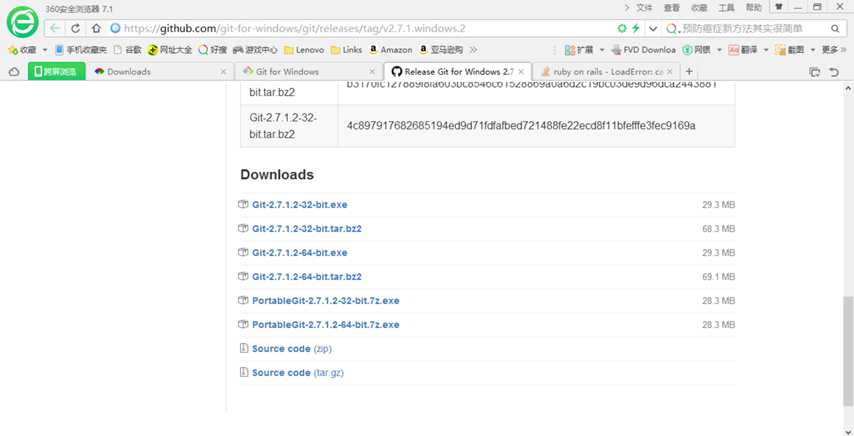
Task: Click the undo closed tab icon
Action: coord(834,71)
